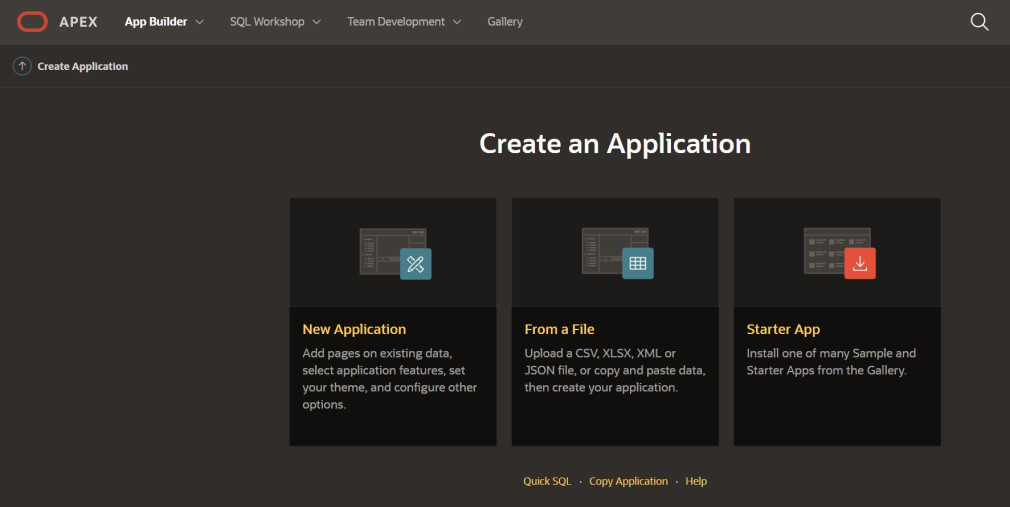This screenshot has height=507, width=1010.
Task: Choose the From a File card title
Action: tap(559, 329)
